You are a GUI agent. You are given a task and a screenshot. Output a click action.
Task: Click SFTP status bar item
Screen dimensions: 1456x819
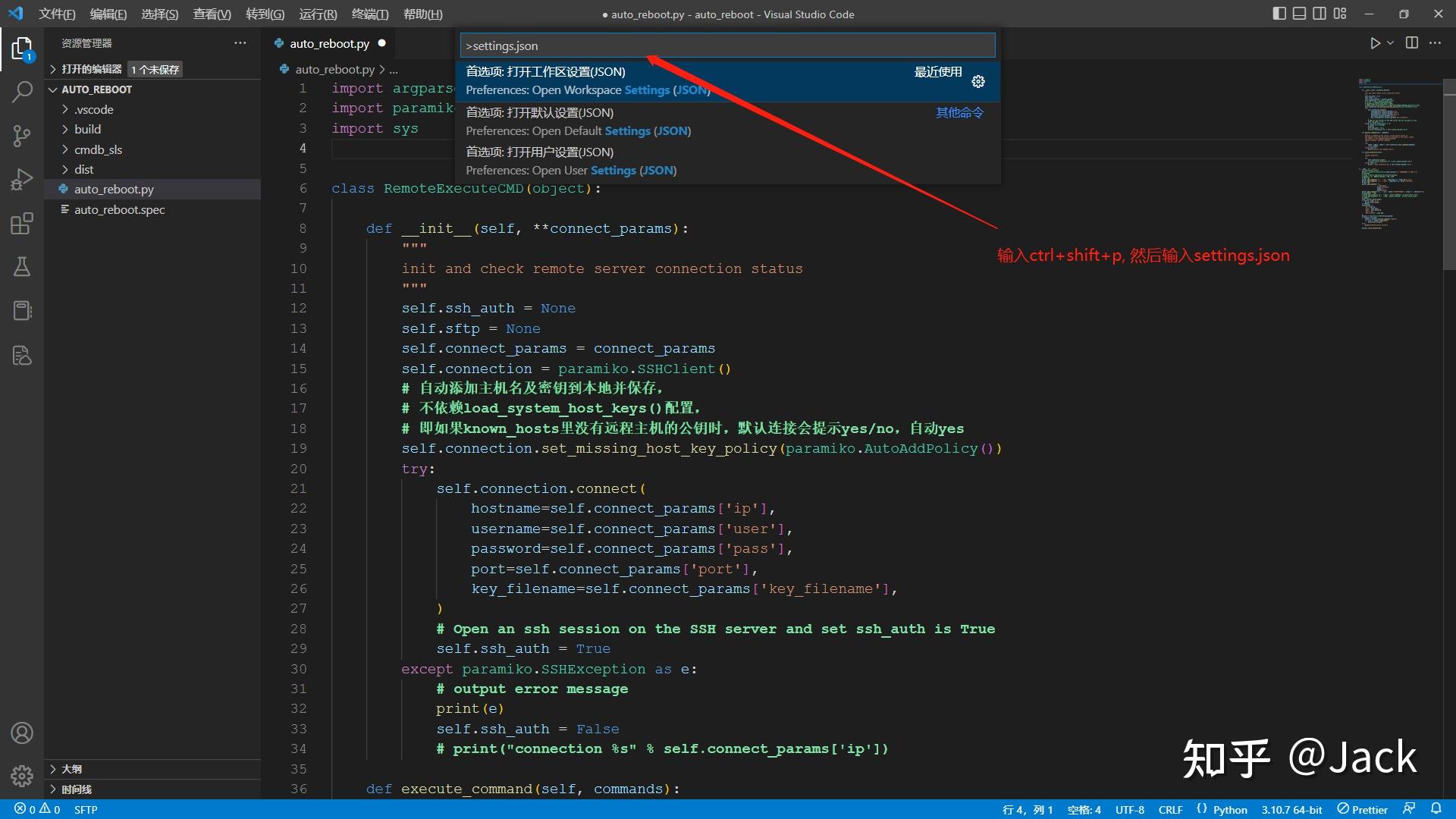tap(86, 809)
